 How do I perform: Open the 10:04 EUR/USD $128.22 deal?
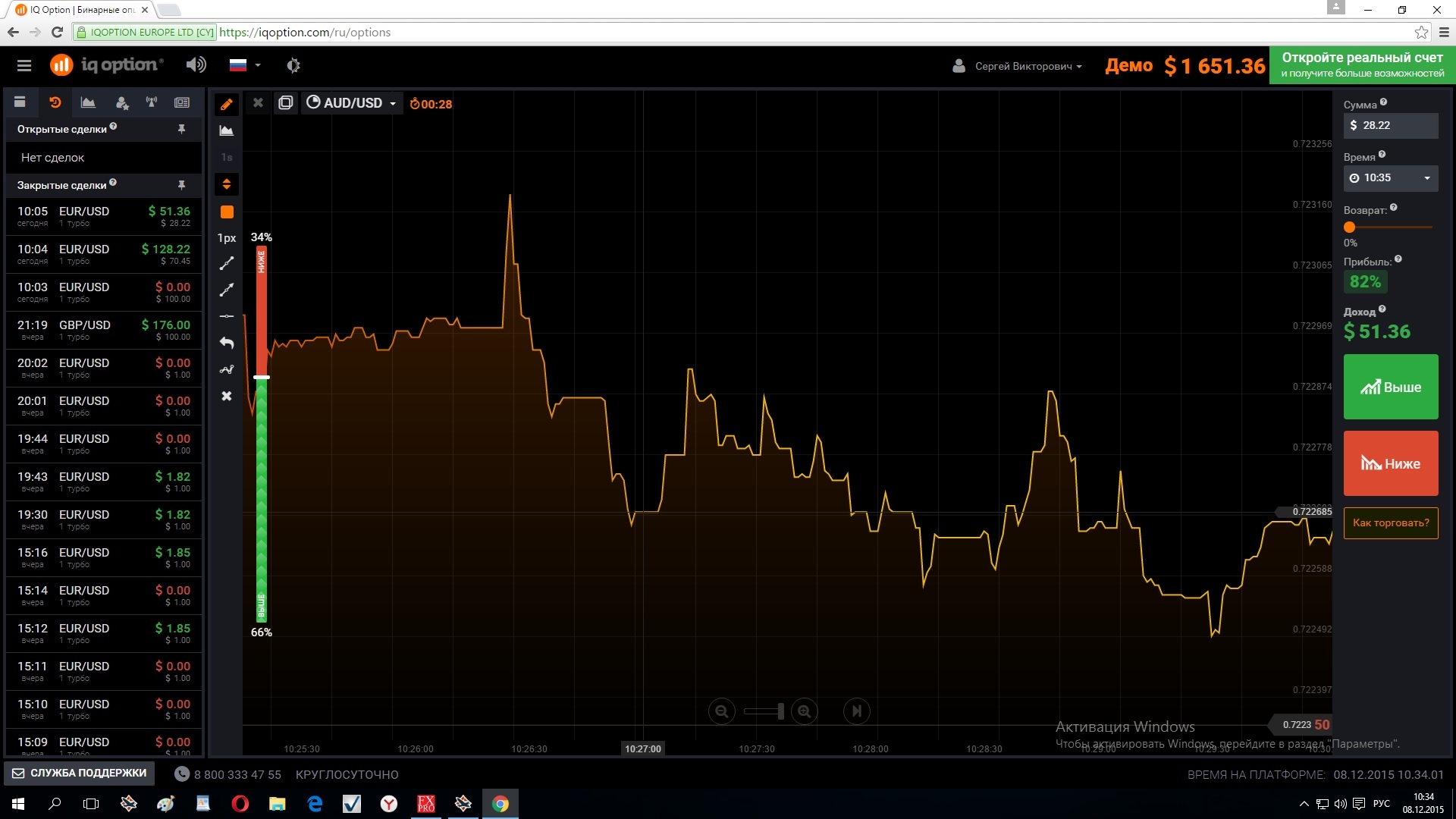[x=104, y=254]
